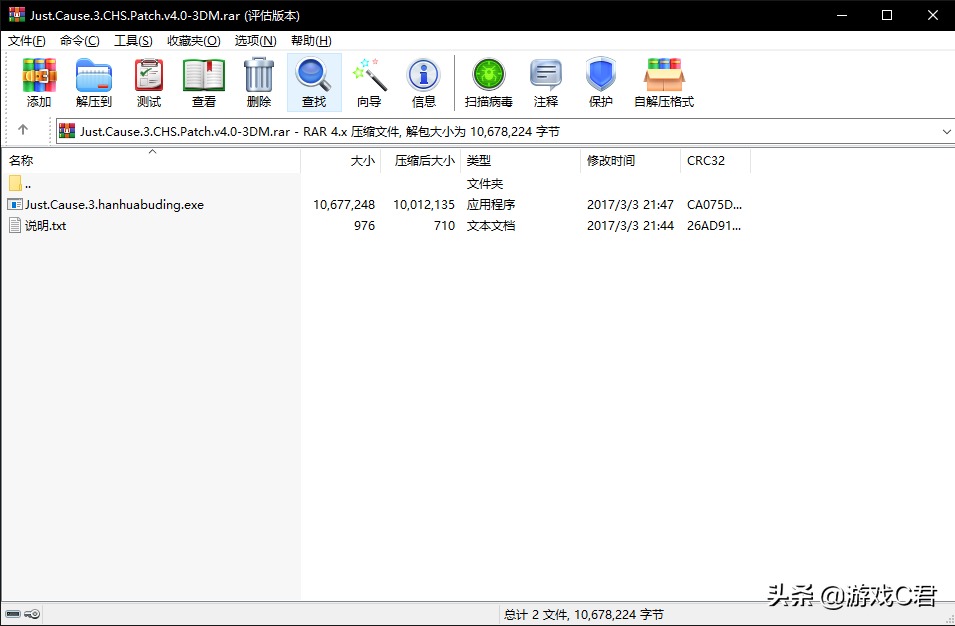The image size is (955, 626).
Task: Go up one folder level arrow
Action: click(23, 131)
